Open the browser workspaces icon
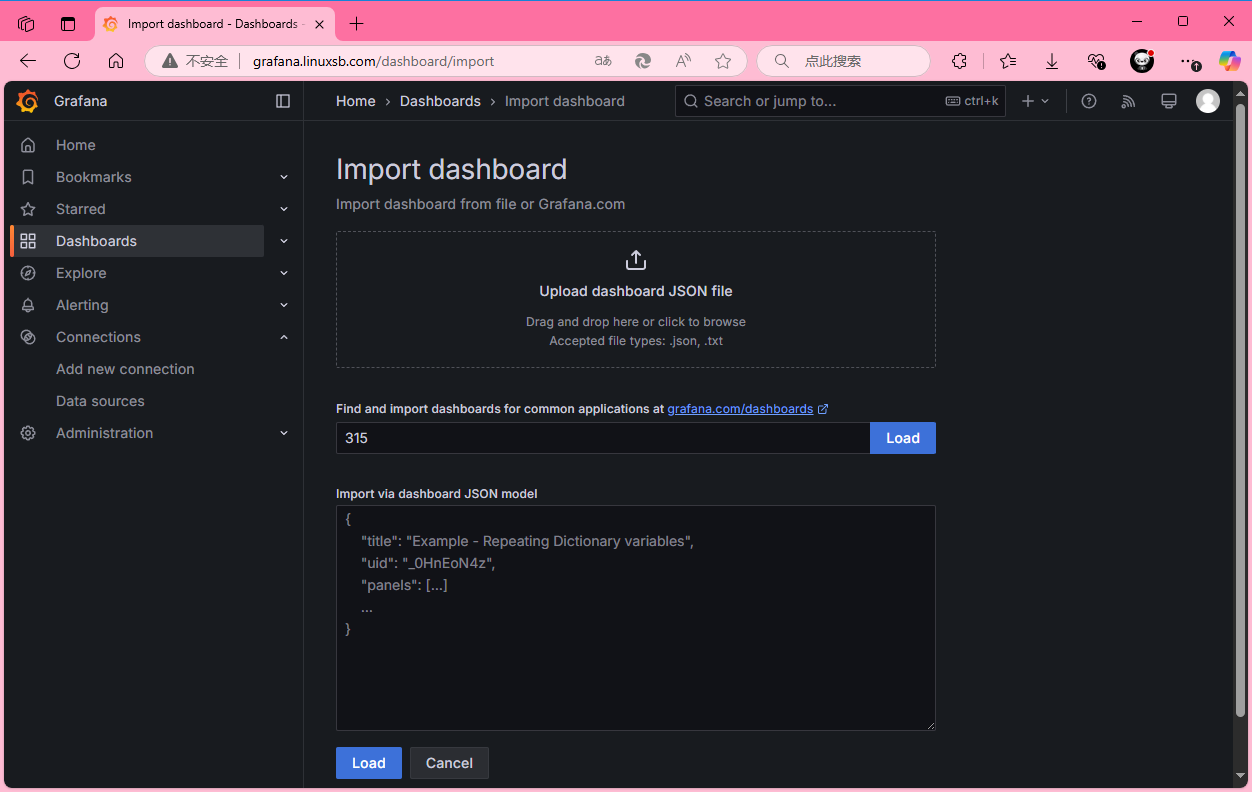This screenshot has width=1252, height=792. point(26,23)
